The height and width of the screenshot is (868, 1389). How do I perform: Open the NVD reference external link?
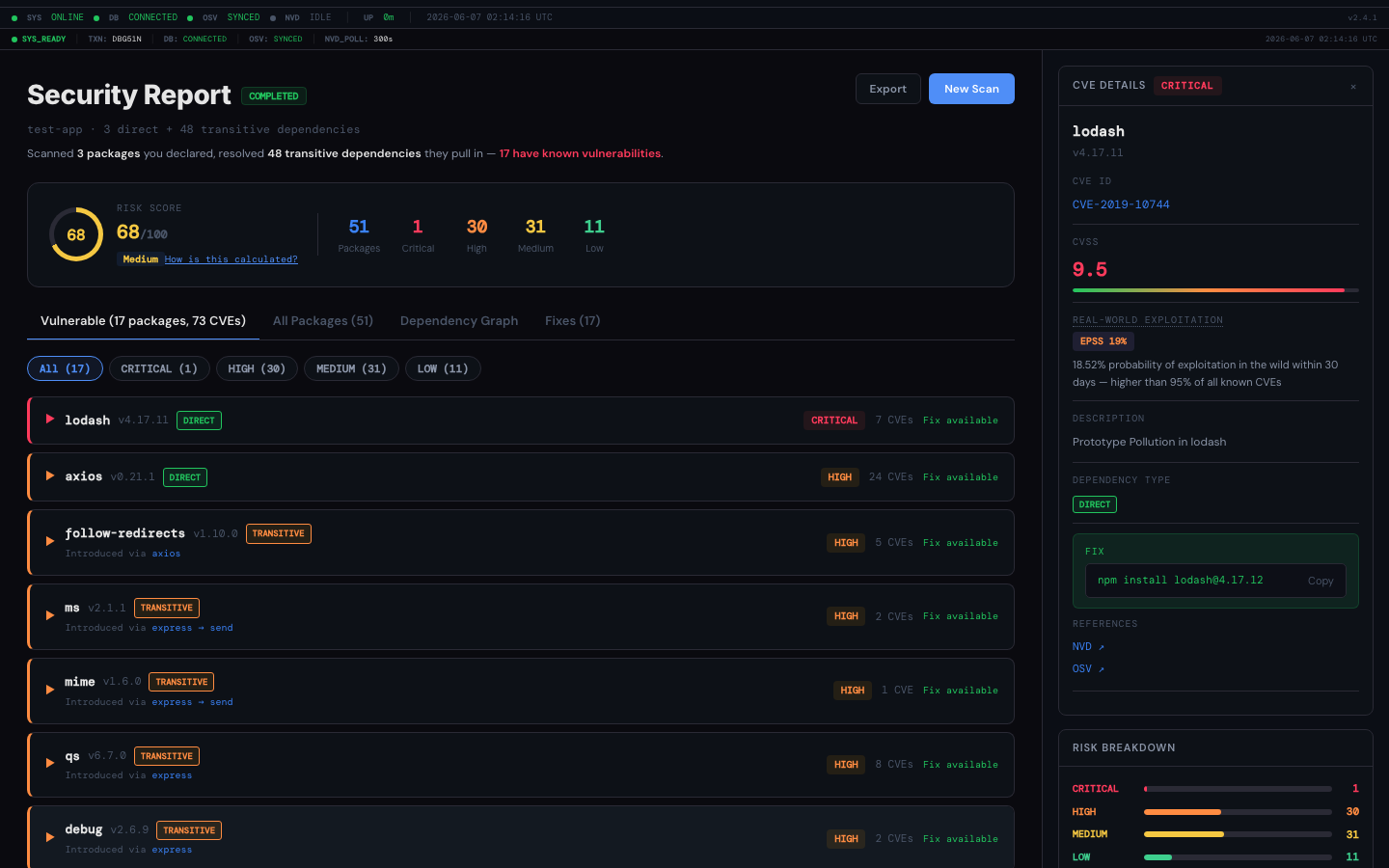(x=1088, y=646)
